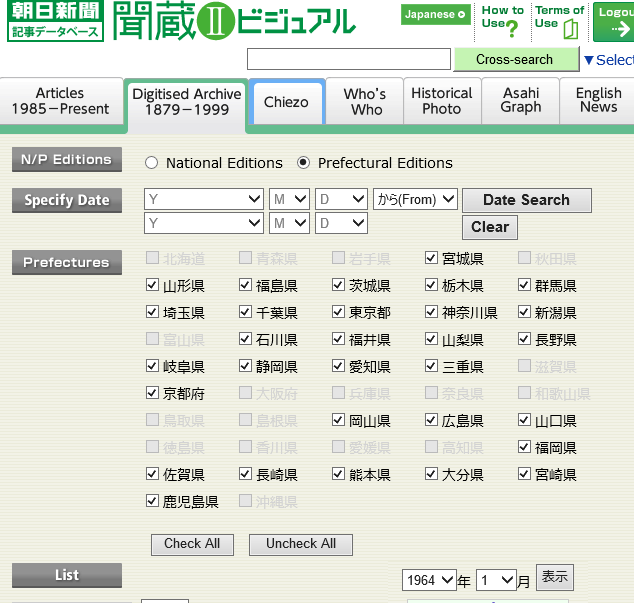Click the Asahi Shimbun database logo
634x603 pixels.
point(55,20)
